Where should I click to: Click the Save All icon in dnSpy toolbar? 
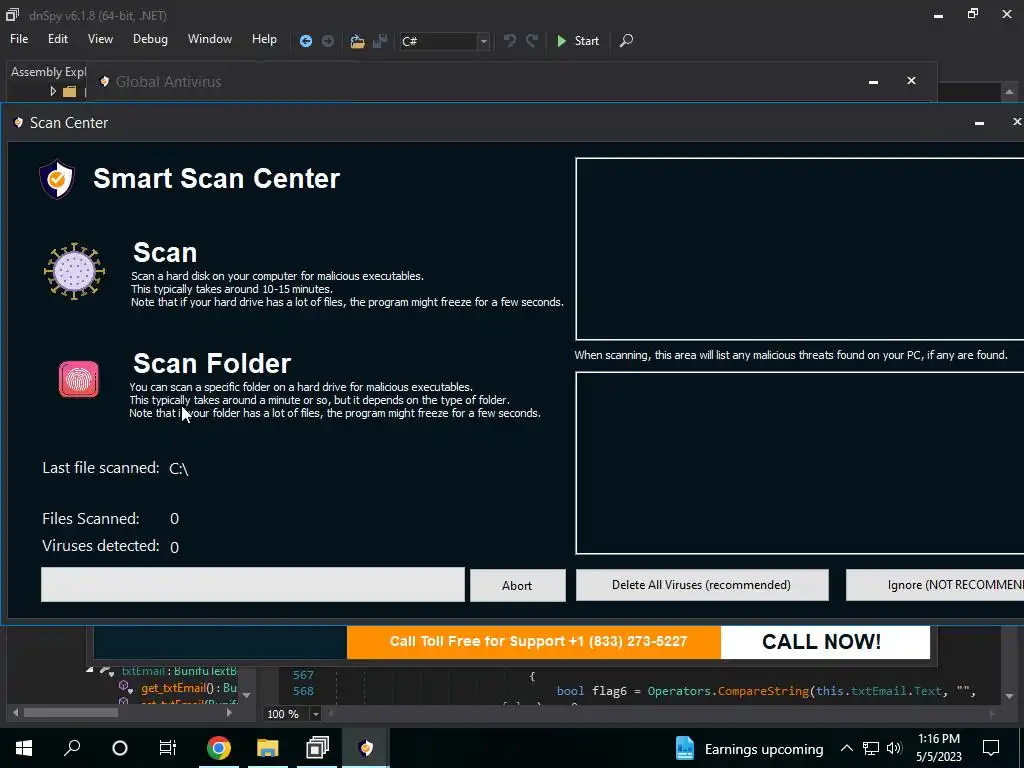(x=380, y=41)
